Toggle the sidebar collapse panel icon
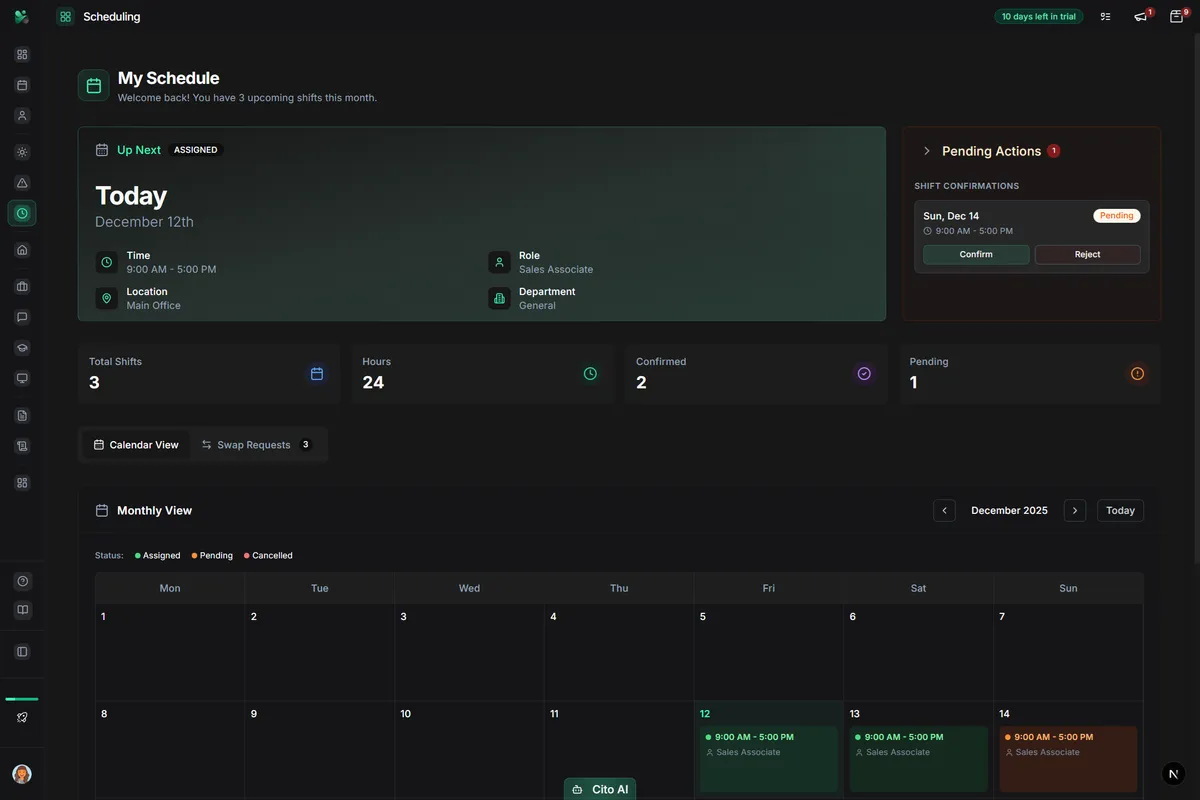The image size is (1200, 800). coord(22,652)
